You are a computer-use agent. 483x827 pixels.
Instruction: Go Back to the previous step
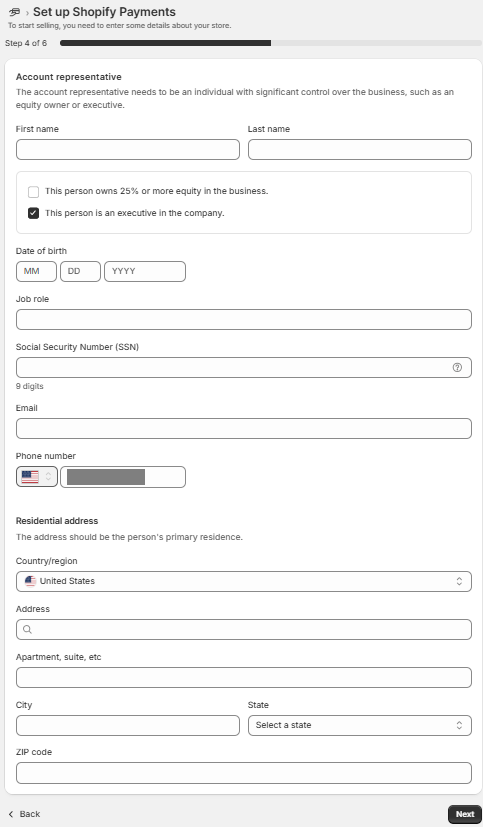coord(24,814)
